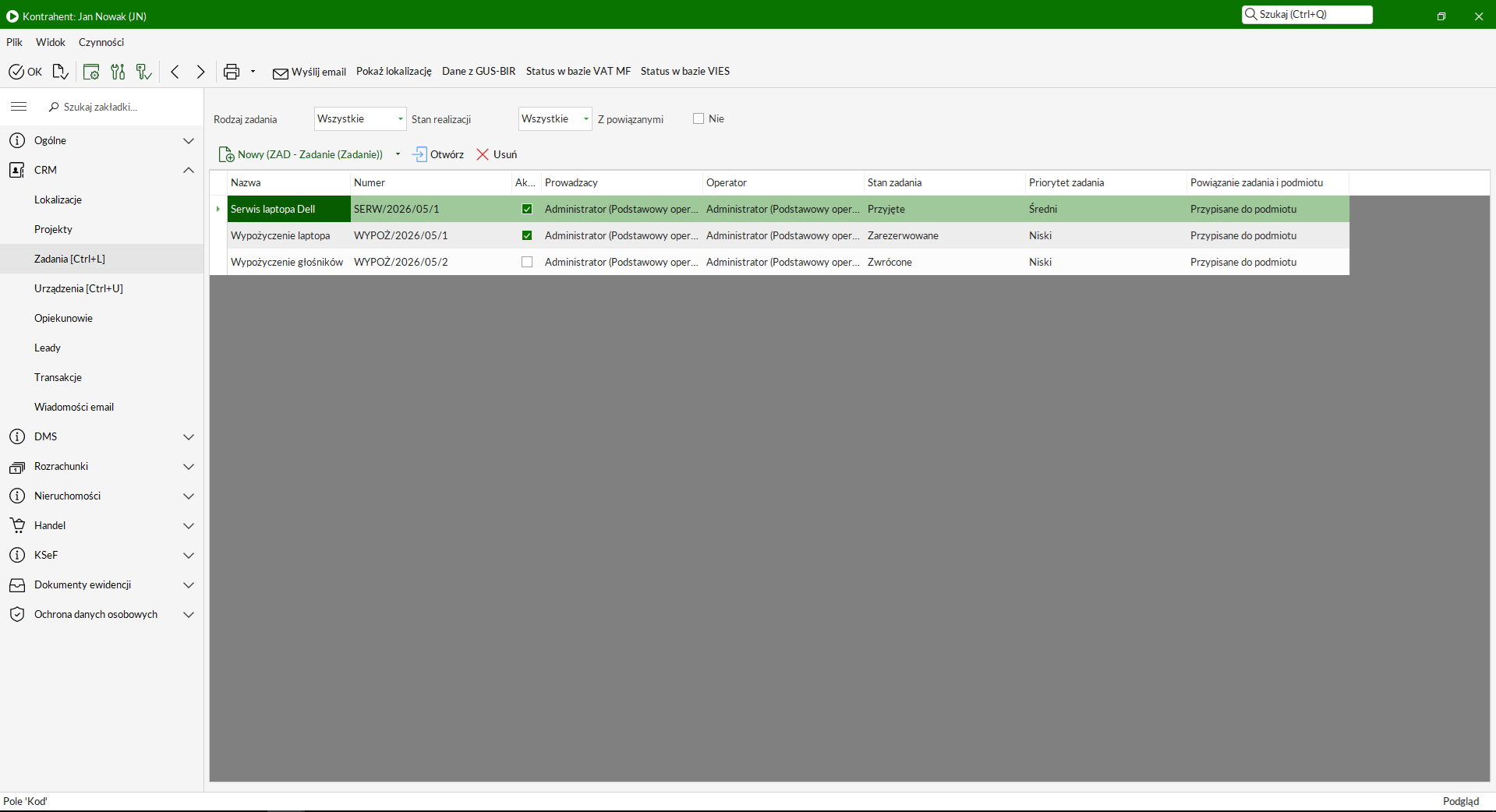Click Status w bazie VIES
This screenshot has width=1496, height=812.
(685, 71)
